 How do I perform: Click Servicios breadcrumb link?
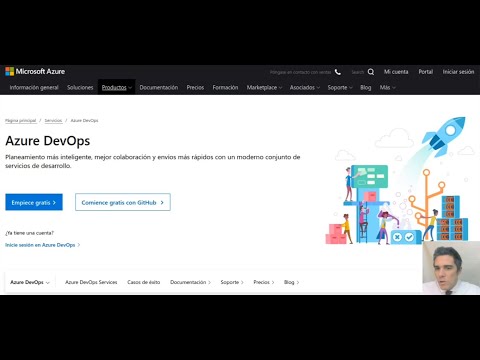[53, 120]
